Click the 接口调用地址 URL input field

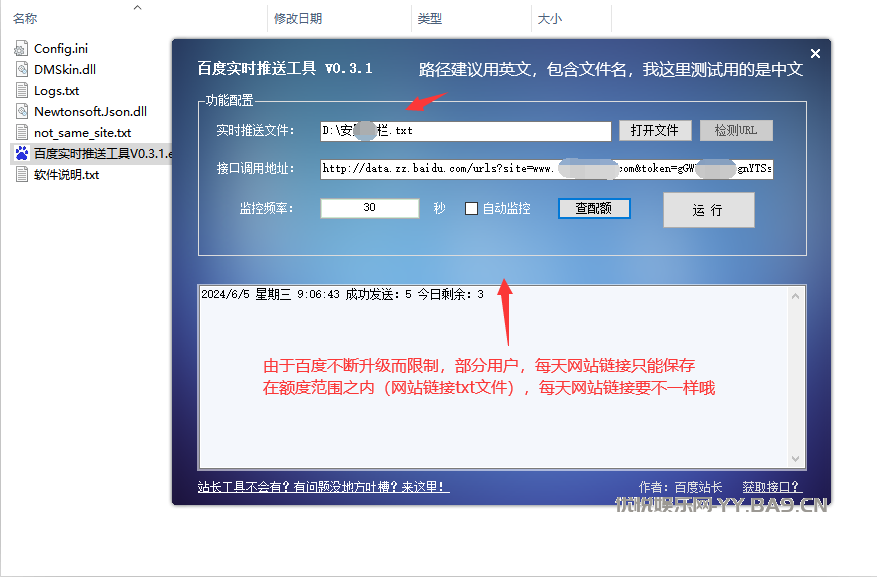point(546,169)
